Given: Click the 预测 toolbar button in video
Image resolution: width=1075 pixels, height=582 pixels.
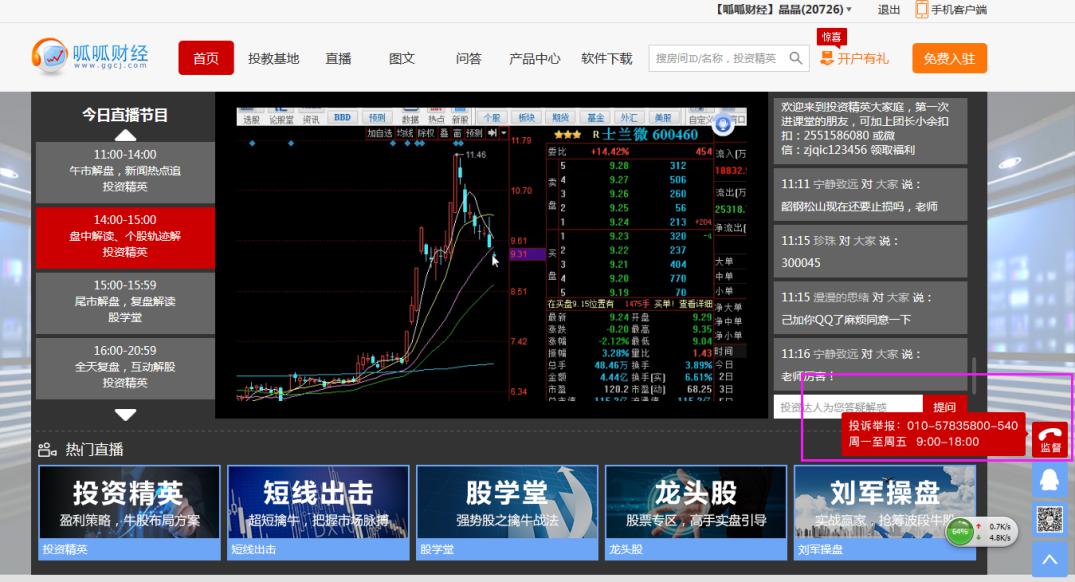Looking at the screenshot, I should click(376, 117).
